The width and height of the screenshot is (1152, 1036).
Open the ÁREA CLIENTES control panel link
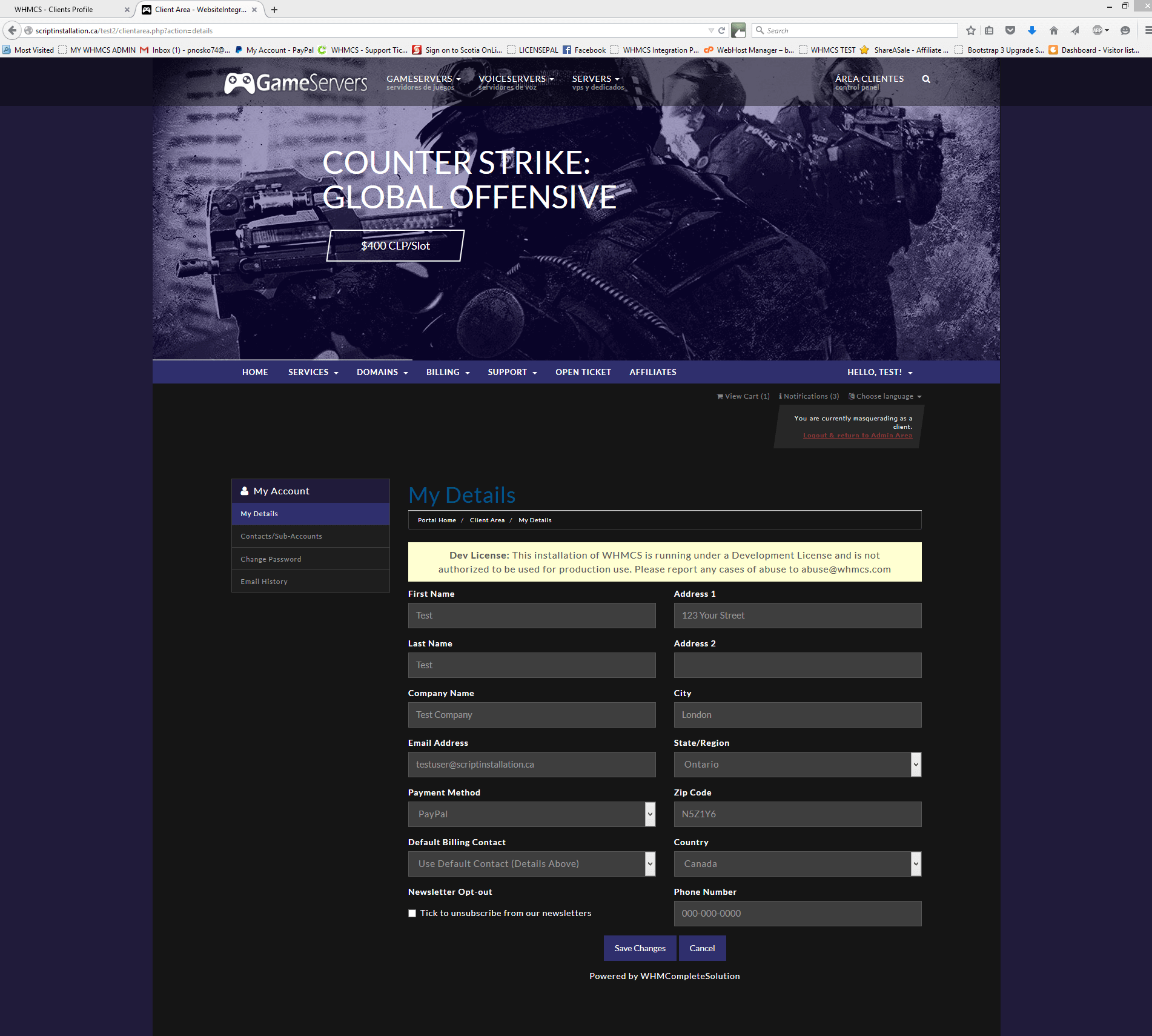[x=869, y=82]
